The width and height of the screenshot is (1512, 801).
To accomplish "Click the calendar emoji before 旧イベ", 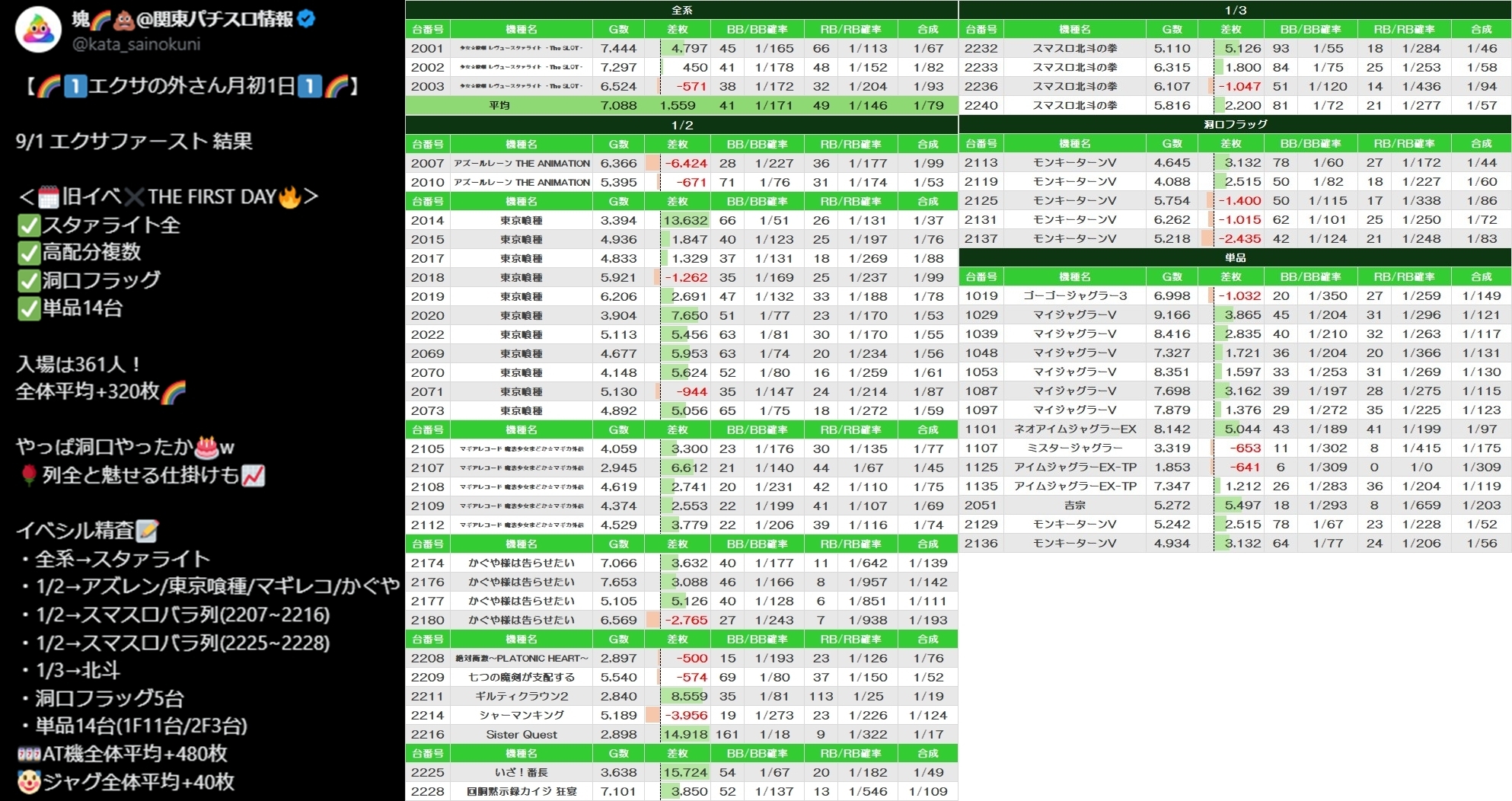I will [x=48, y=198].
